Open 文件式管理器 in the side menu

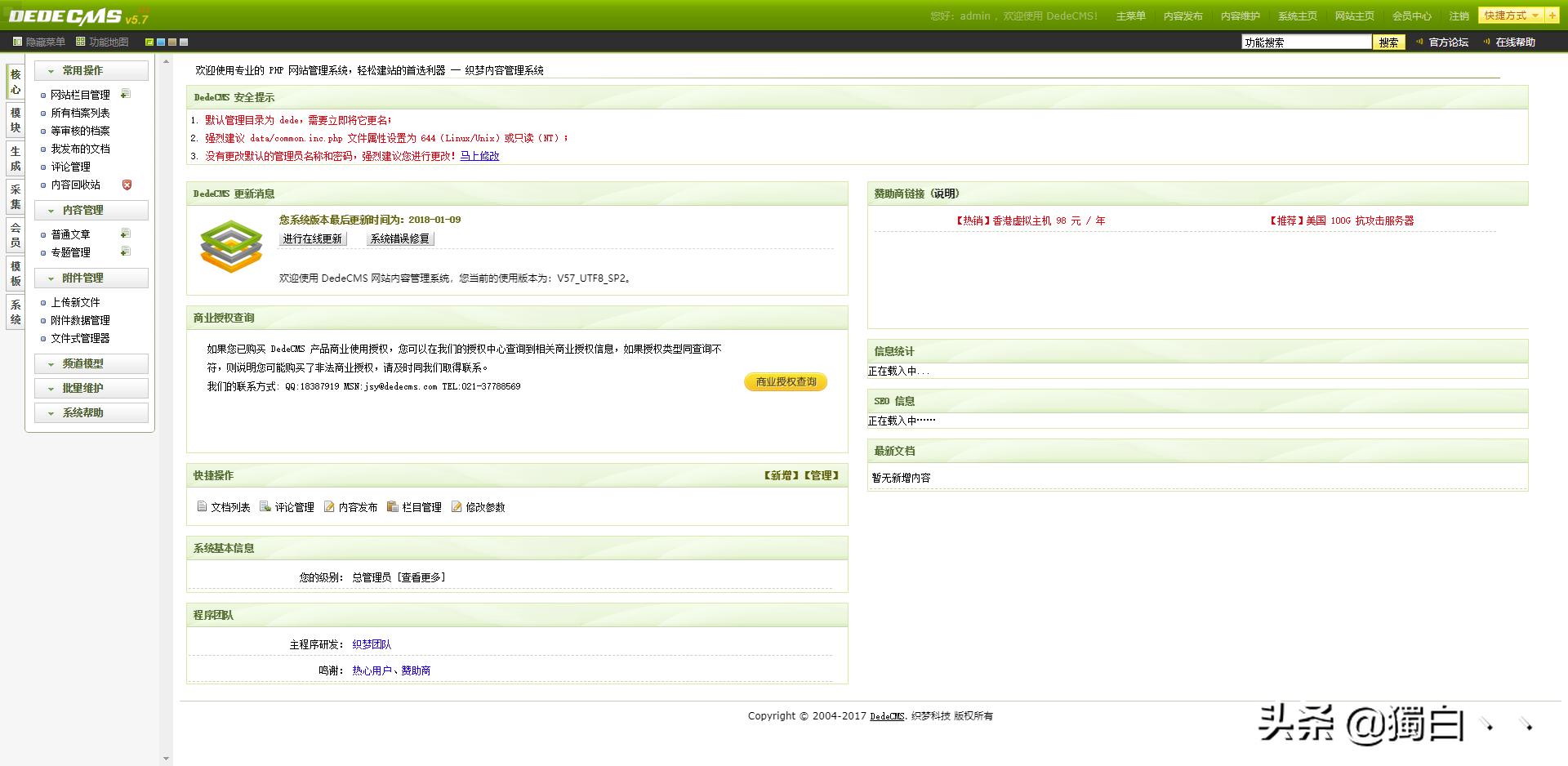coord(80,338)
